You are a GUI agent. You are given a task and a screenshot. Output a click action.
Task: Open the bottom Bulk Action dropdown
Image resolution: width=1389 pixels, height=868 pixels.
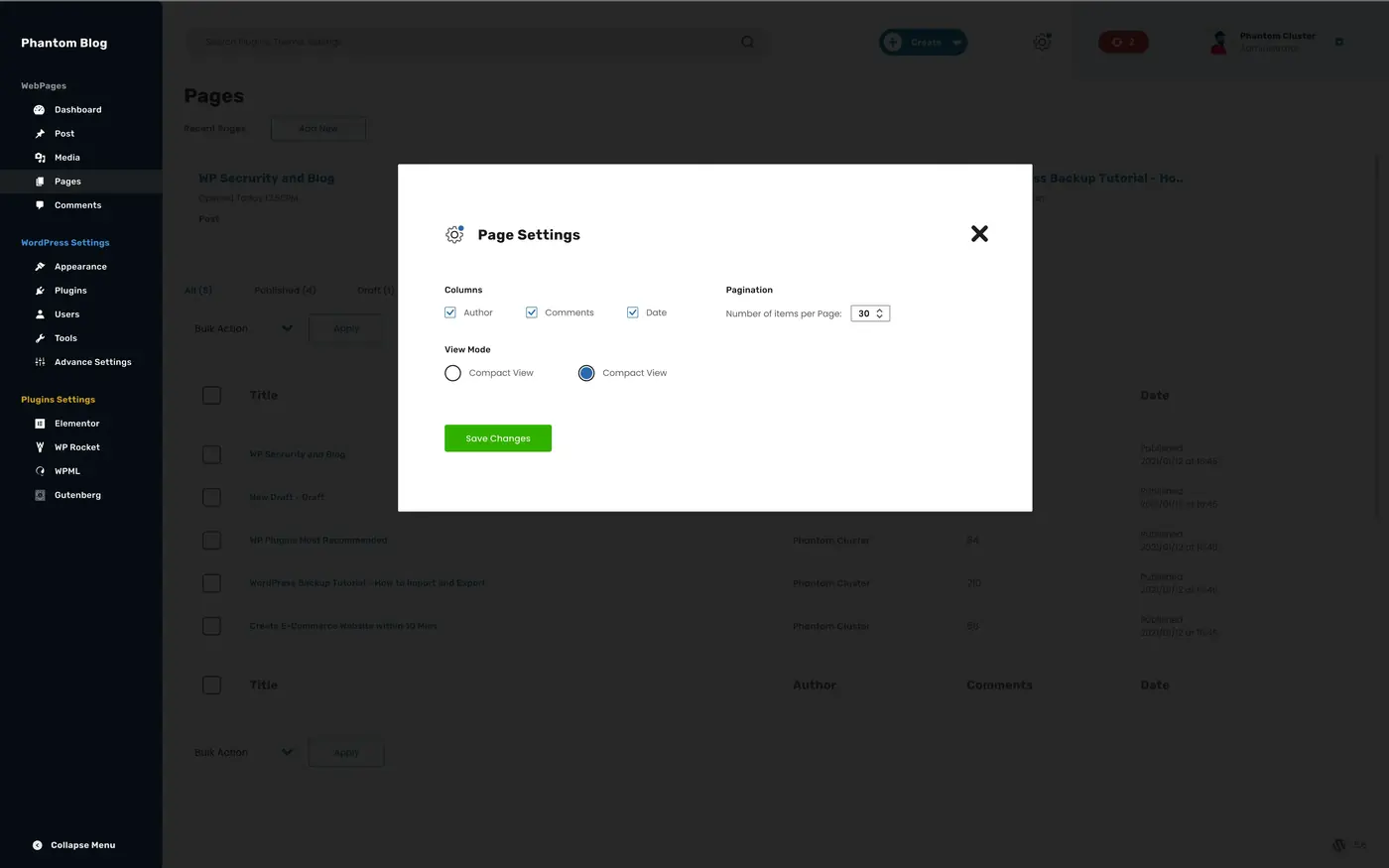[x=243, y=752]
